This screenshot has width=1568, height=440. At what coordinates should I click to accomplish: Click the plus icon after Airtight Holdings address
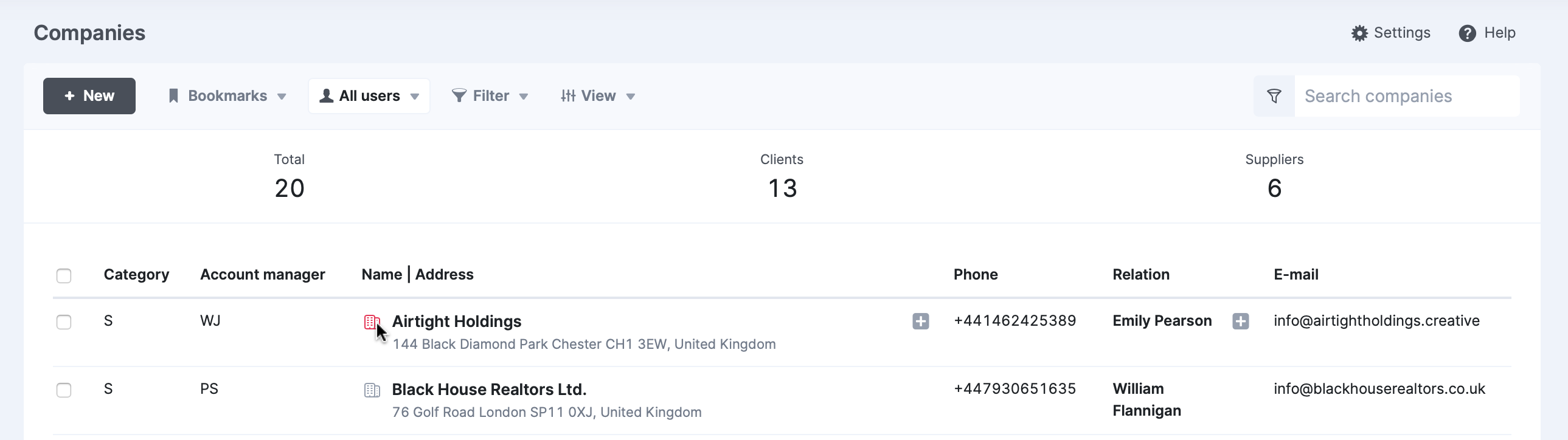tap(920, 321)
